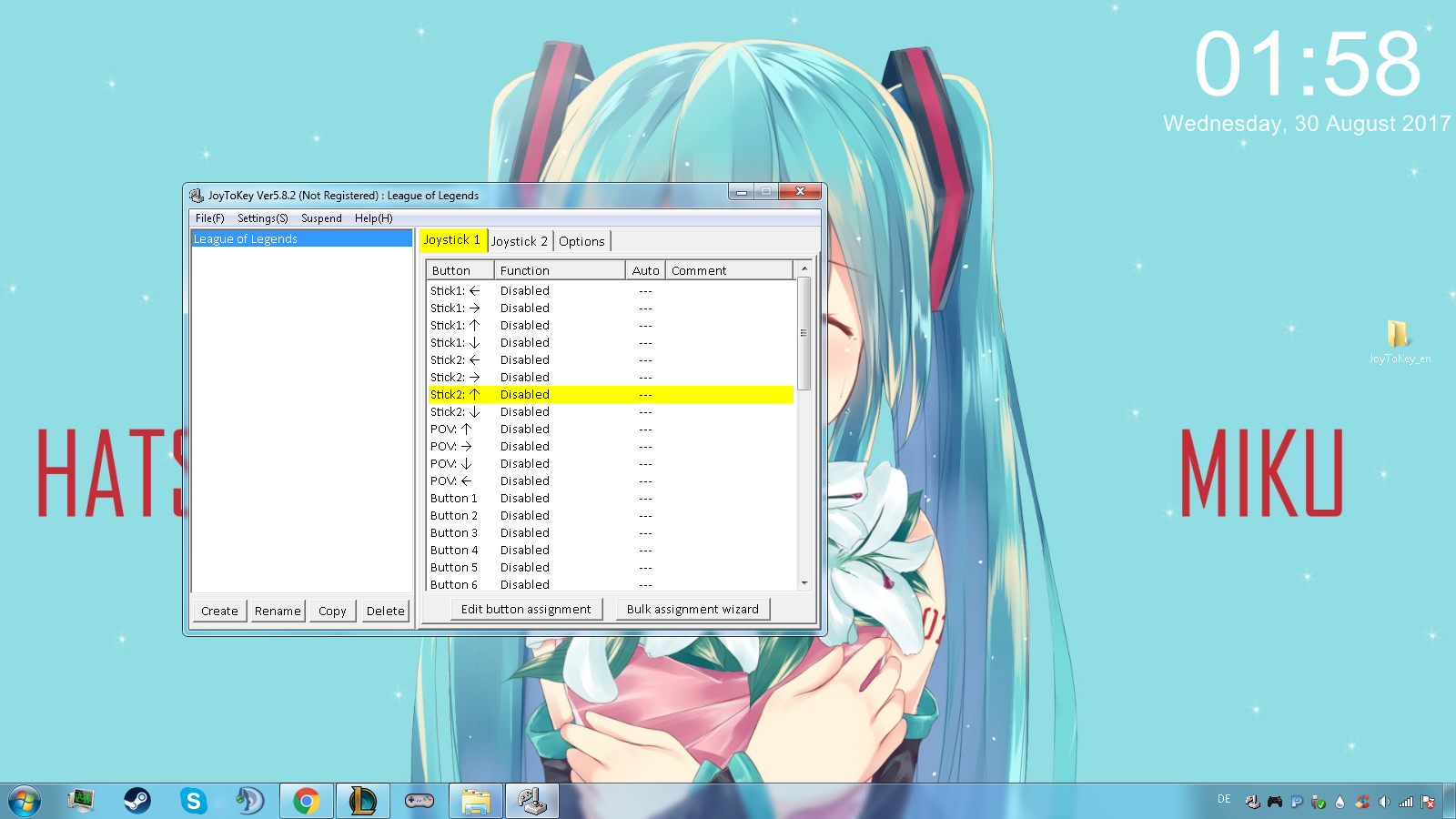Click Create to add a new profile
The height and width of the screenshot is (819, 1456).
click(x=219, y=612)
